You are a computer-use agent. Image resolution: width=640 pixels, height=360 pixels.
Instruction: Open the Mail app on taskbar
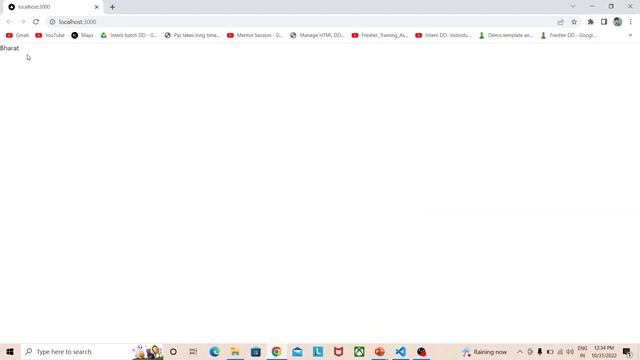pos(297,351)
